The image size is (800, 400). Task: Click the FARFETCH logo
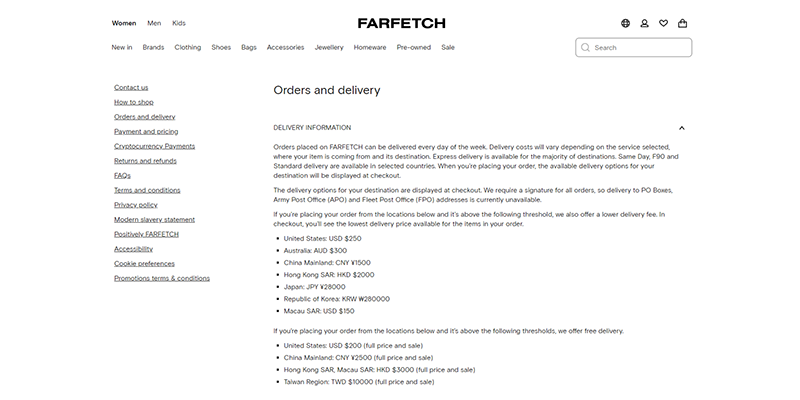point(402,23)
